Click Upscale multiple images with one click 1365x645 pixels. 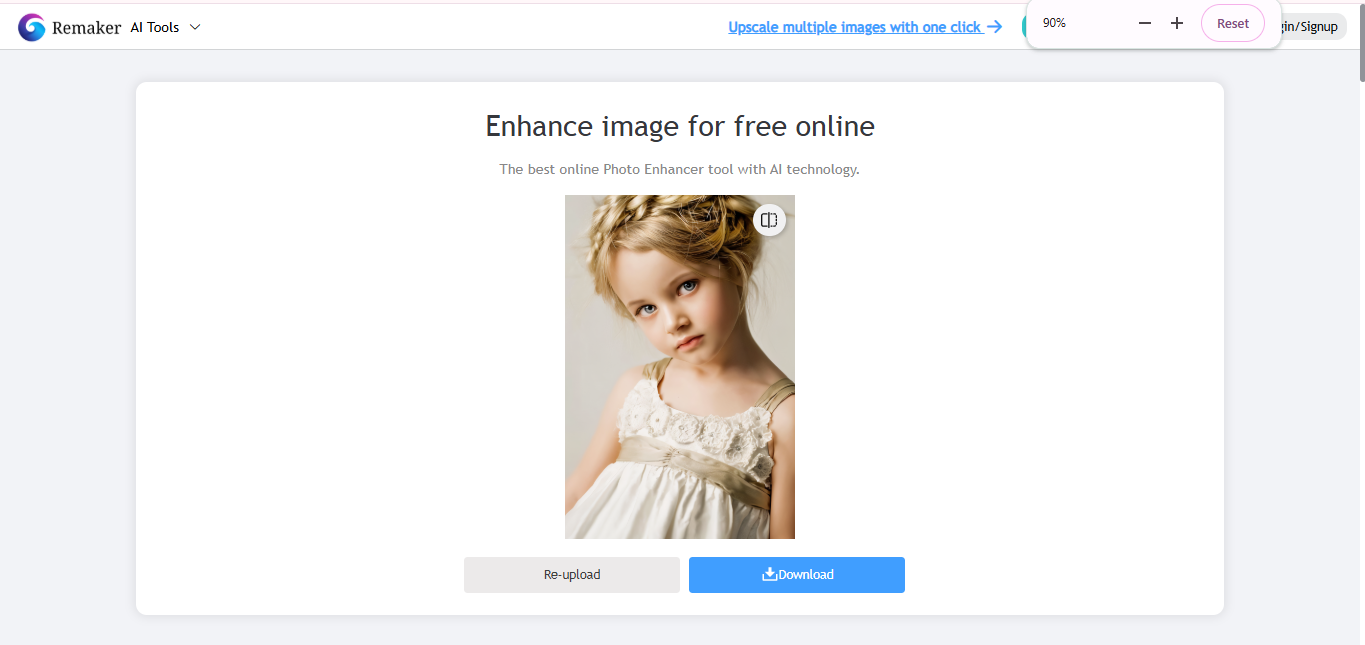tap(855, 27)
